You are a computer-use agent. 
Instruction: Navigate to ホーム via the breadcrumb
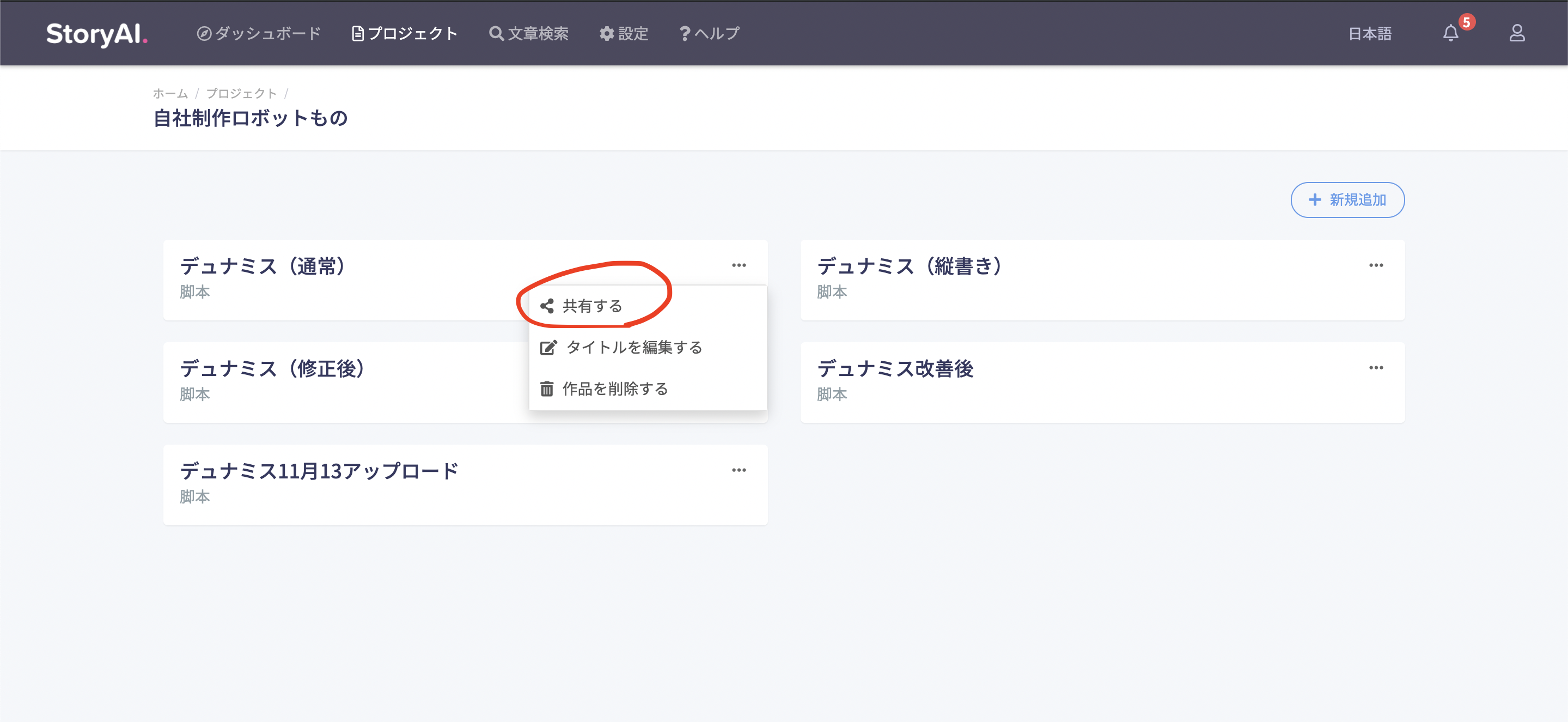click(x=170, y=93)
